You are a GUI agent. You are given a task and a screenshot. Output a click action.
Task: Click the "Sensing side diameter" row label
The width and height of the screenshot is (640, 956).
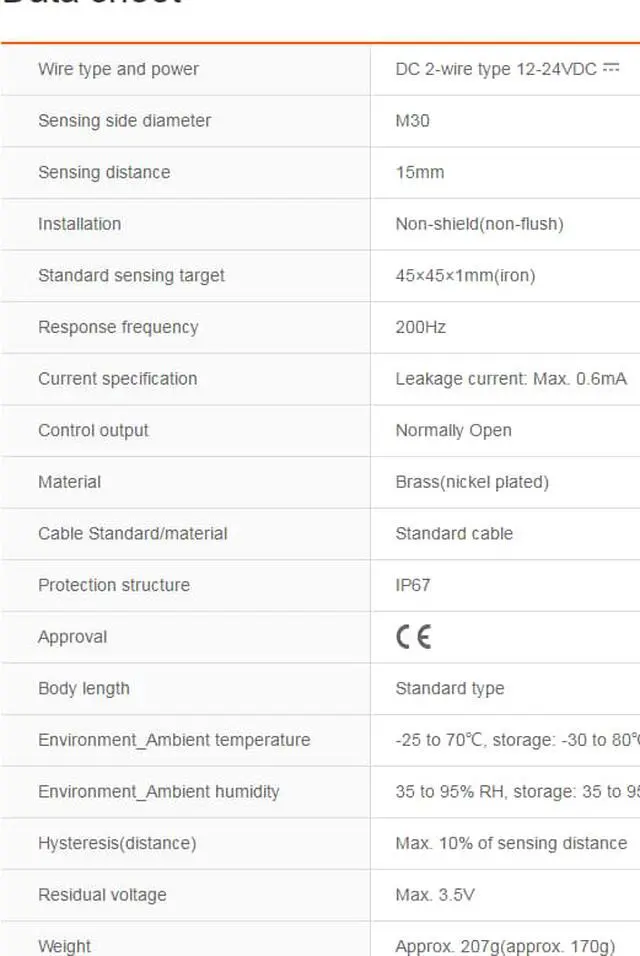pyautogui.click(x=124, y=121)
